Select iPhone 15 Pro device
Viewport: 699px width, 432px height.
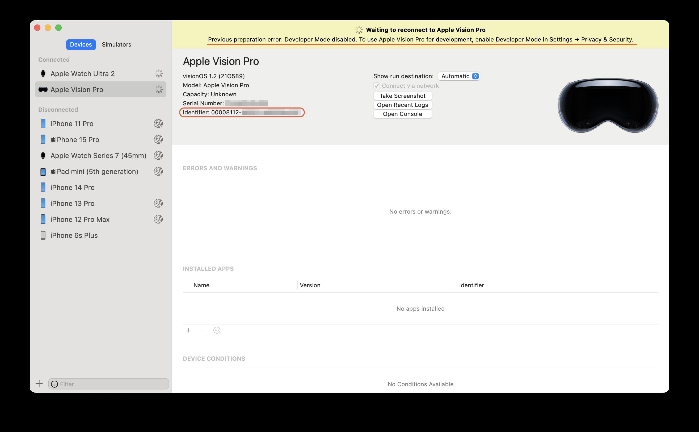click(100, 140)
